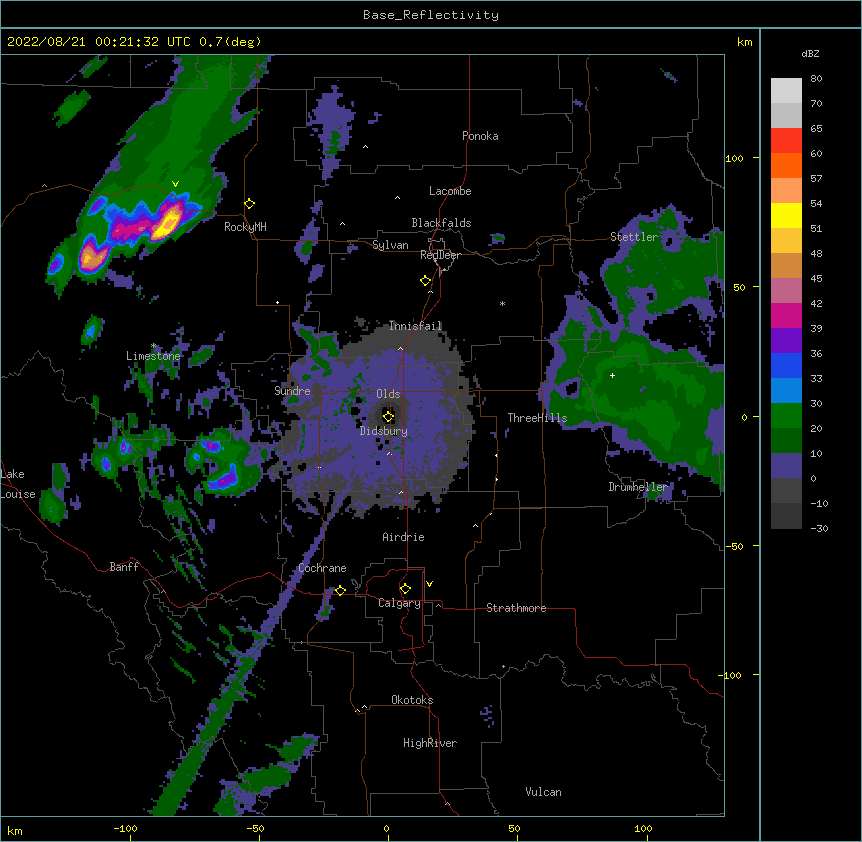Click the white plus marker in the ThreeHills rain area

612,375
